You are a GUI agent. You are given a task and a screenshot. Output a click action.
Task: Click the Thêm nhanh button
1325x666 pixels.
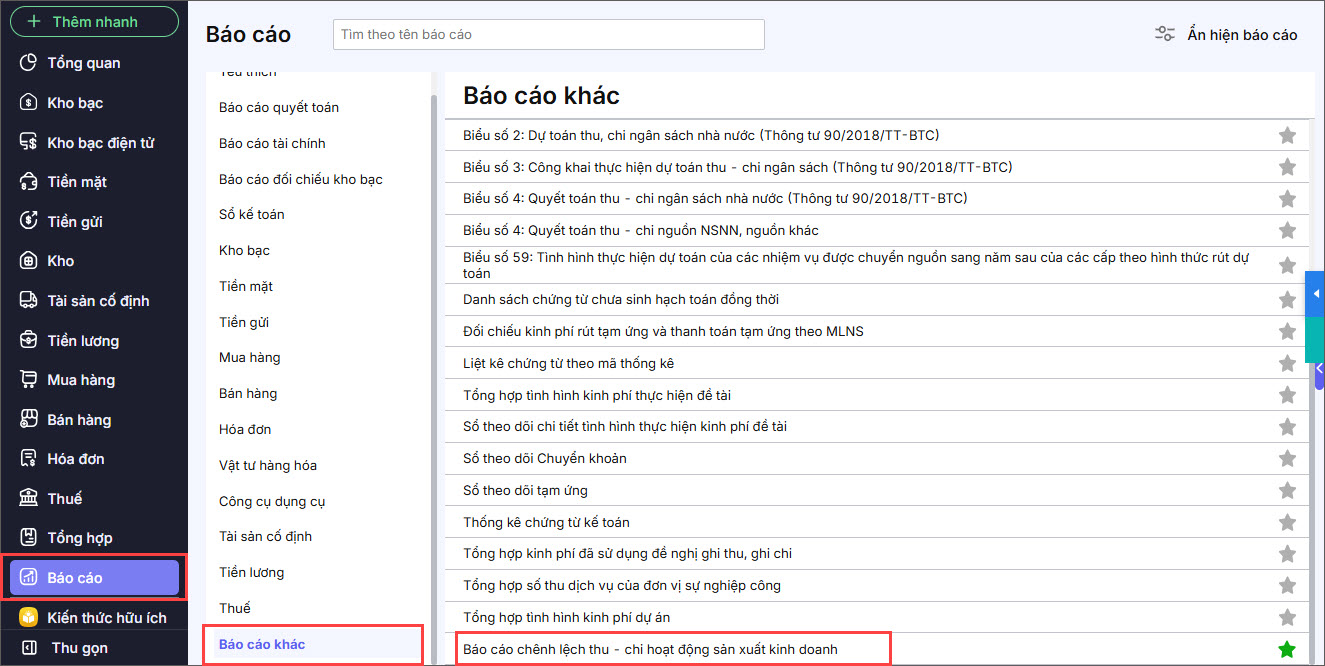tap(94, 21)
